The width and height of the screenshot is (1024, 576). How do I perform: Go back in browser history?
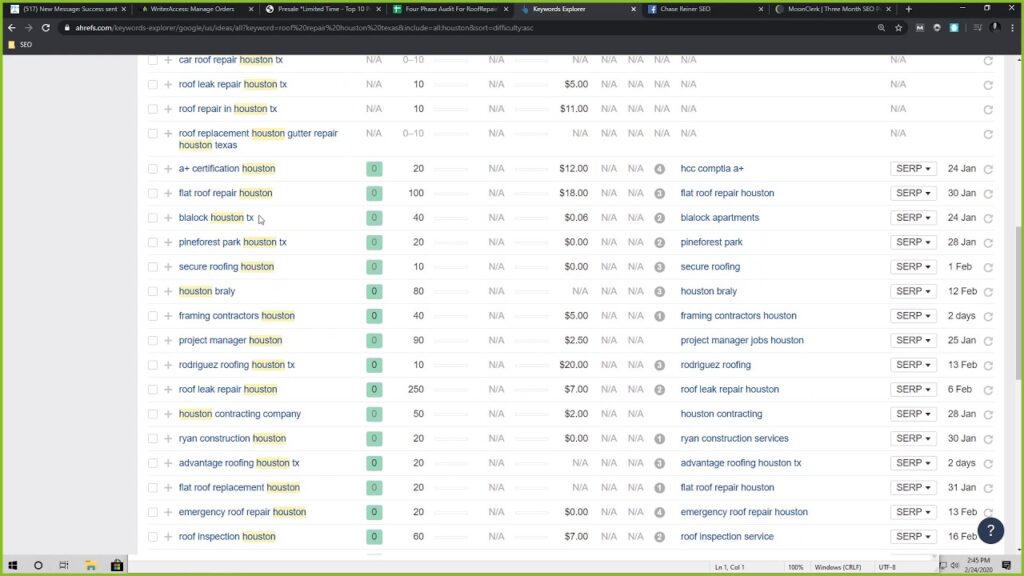tap(12, 28)
